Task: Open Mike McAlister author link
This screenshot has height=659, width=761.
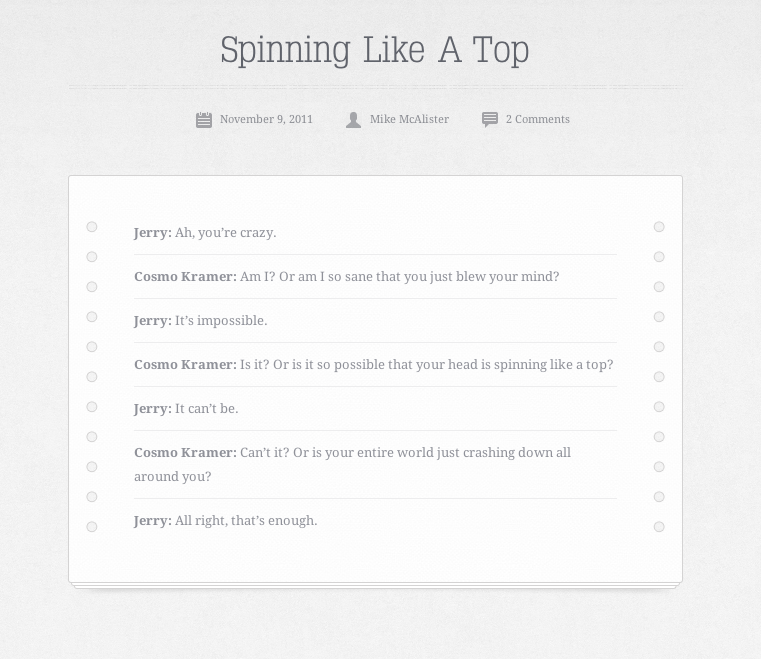Action: click(409, 119)
